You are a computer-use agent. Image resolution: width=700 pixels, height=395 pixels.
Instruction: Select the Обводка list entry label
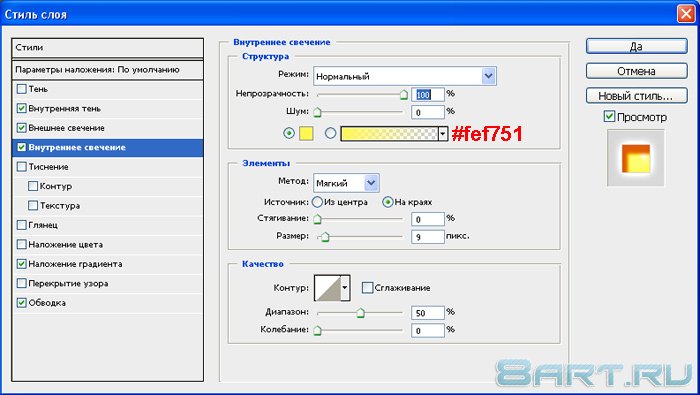tap(47, 303)
